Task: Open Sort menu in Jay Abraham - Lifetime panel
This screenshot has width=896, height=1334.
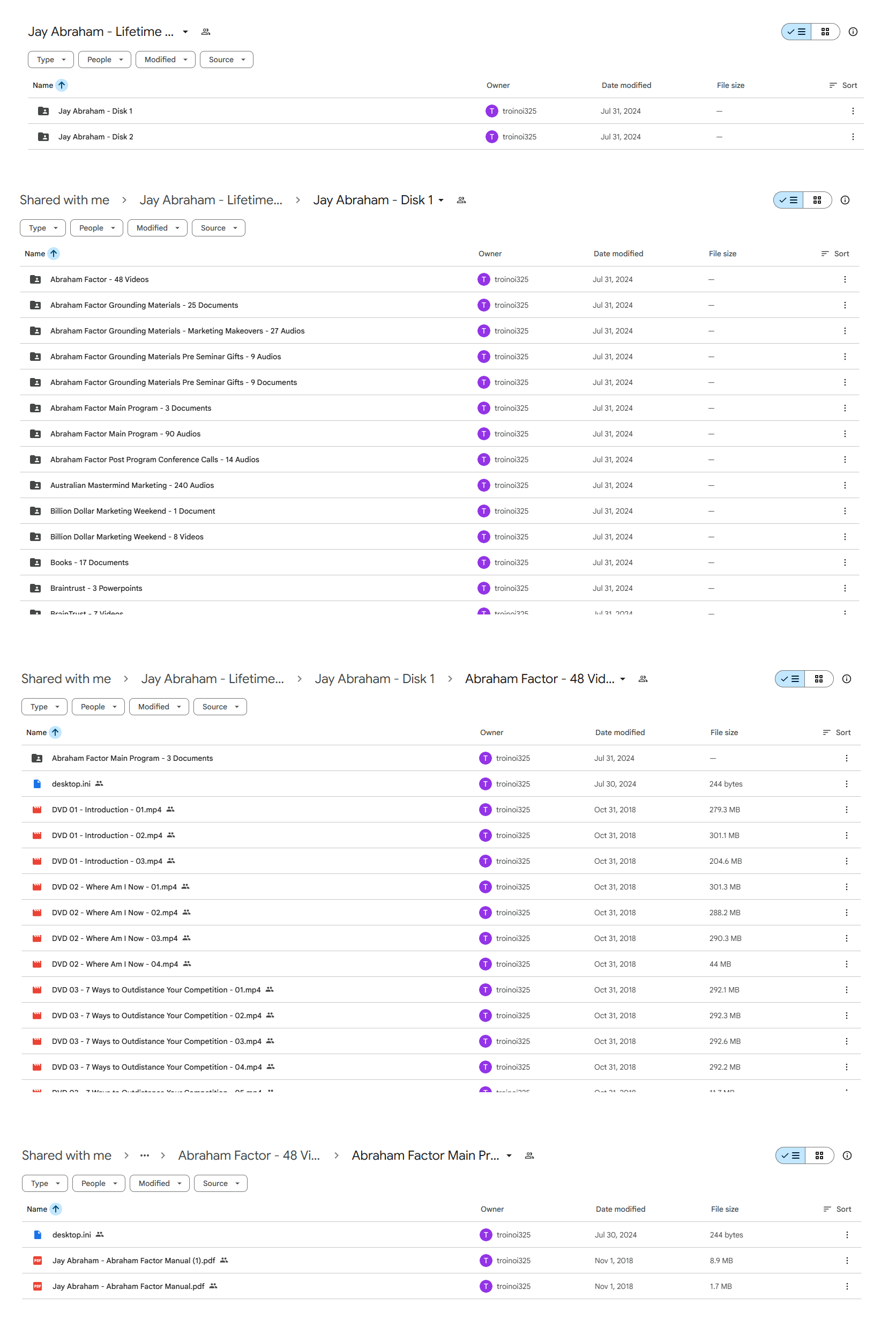Action: click(843, 85)
